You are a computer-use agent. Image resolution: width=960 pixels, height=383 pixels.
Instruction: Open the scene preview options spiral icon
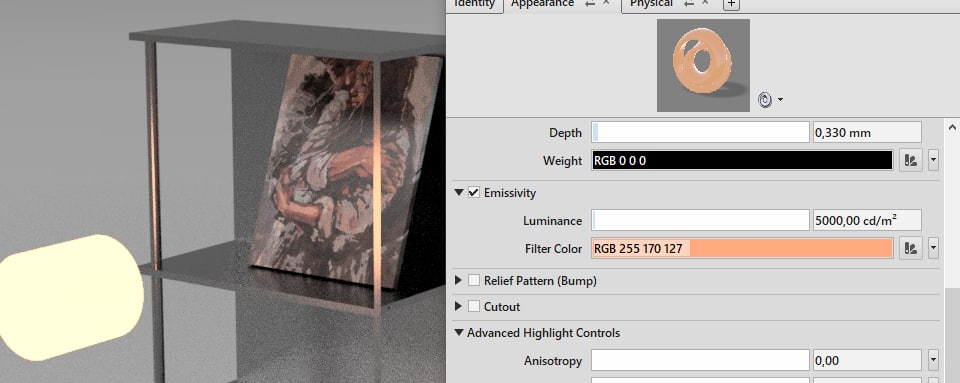(x=765, y=100)
